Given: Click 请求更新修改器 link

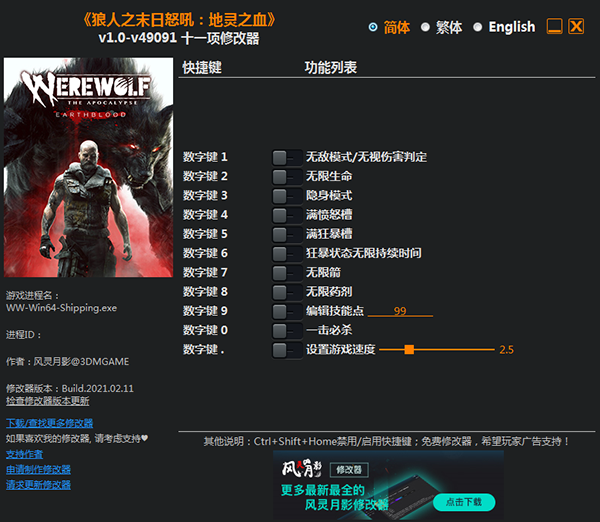Looking at the screenshot, I should tap(38, 485).
